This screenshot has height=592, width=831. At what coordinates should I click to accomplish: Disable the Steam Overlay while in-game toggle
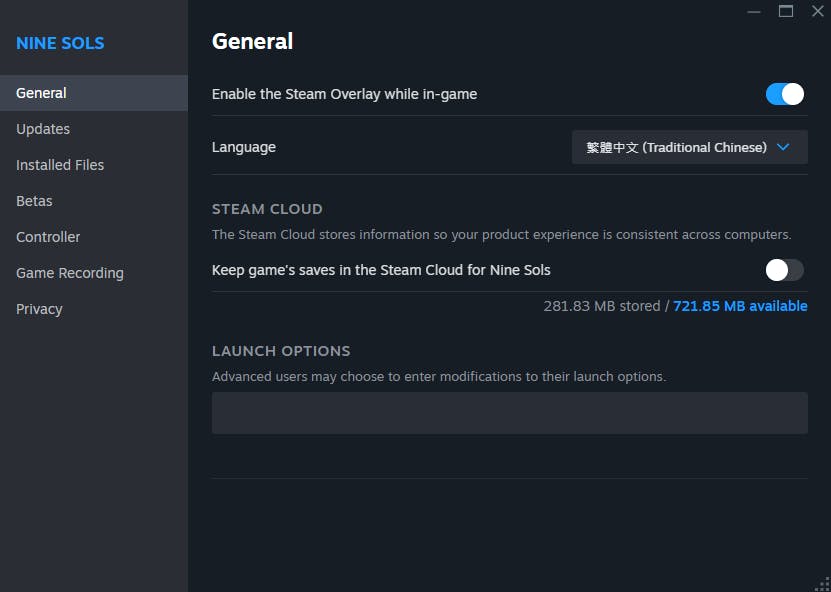785,94
